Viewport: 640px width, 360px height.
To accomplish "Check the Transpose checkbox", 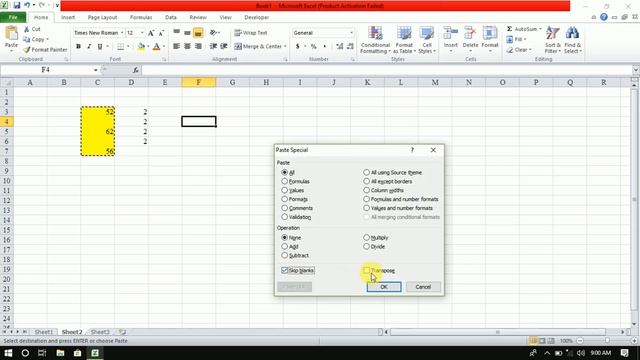I will (x=367, y=271).
